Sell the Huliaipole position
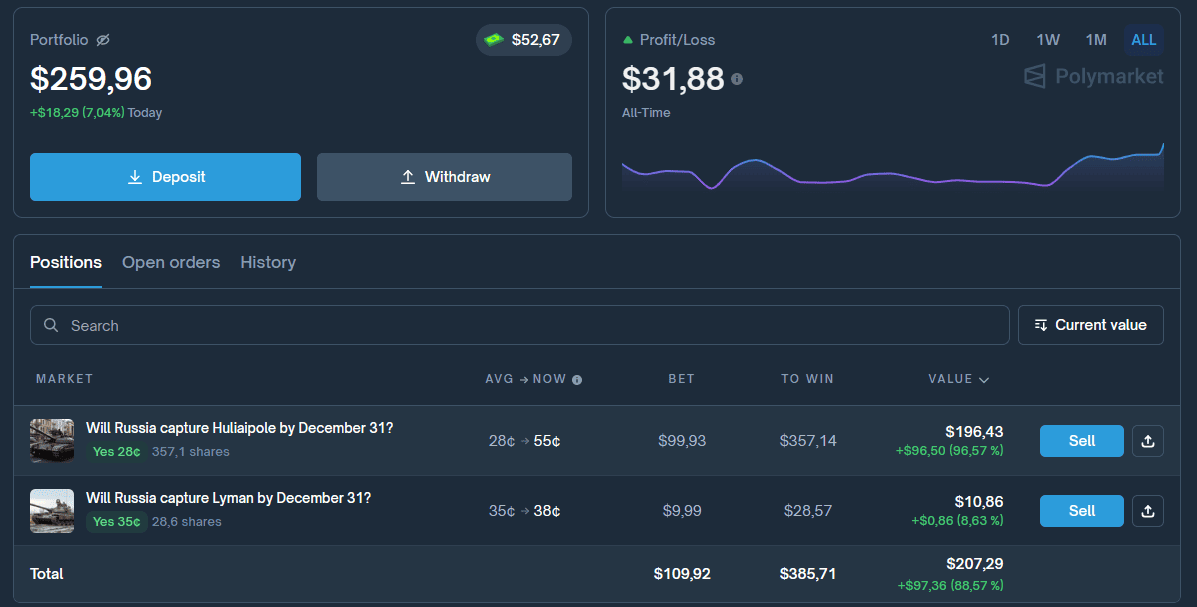Viewport: 1197px width, 607px height. (x=1081, y=441)
